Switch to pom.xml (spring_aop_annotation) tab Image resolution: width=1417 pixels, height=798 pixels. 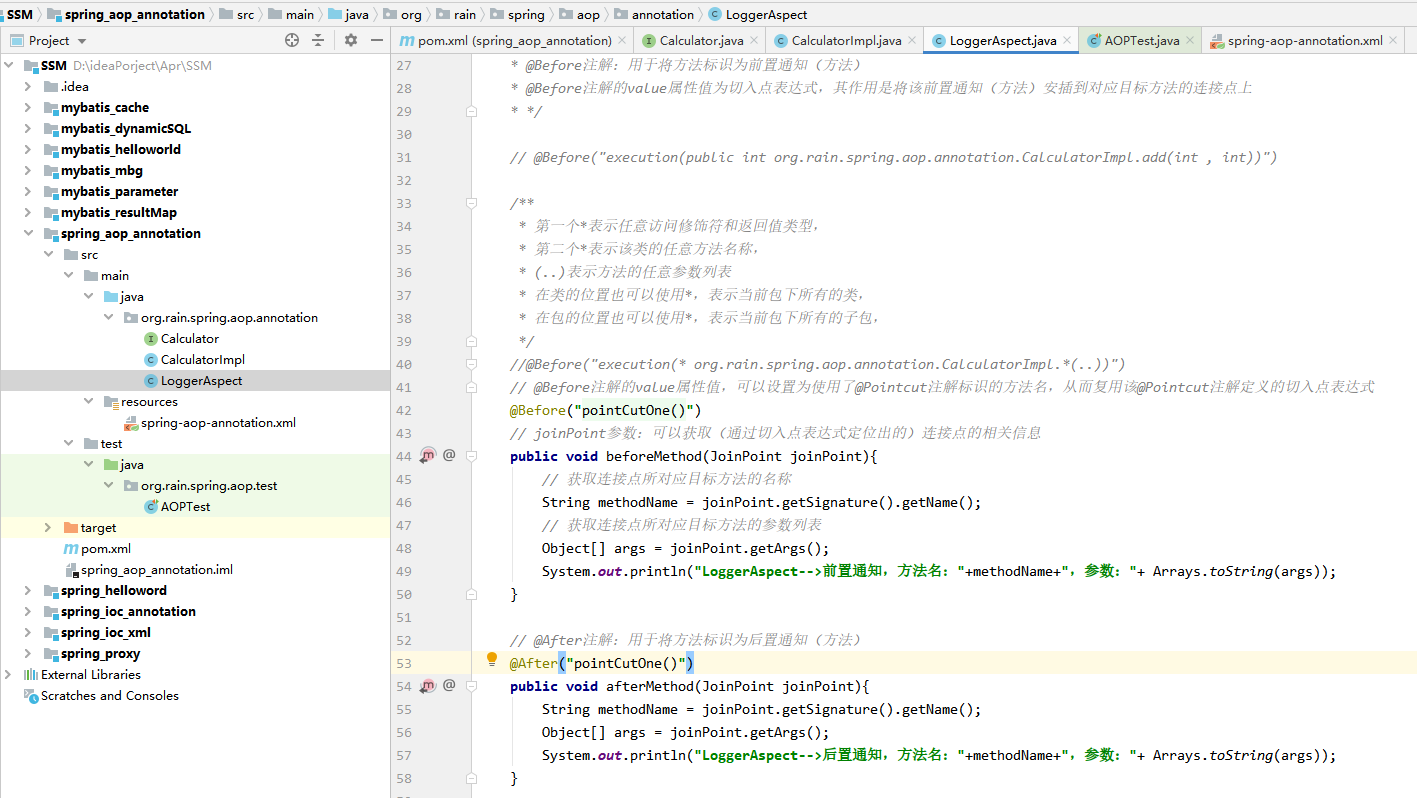pyautogui.click(x=514, y=41)
